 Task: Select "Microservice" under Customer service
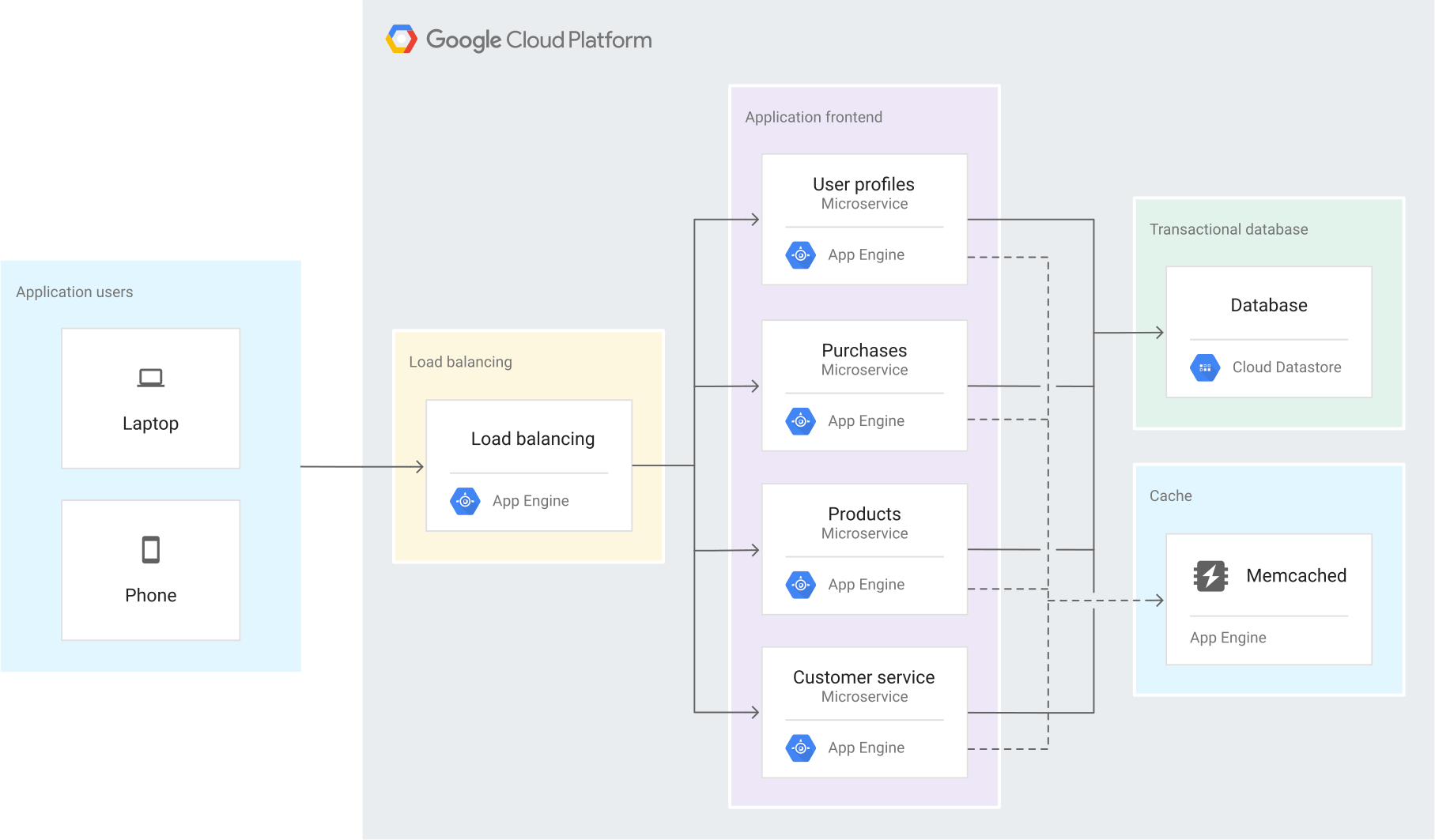[x=864, y=697]
